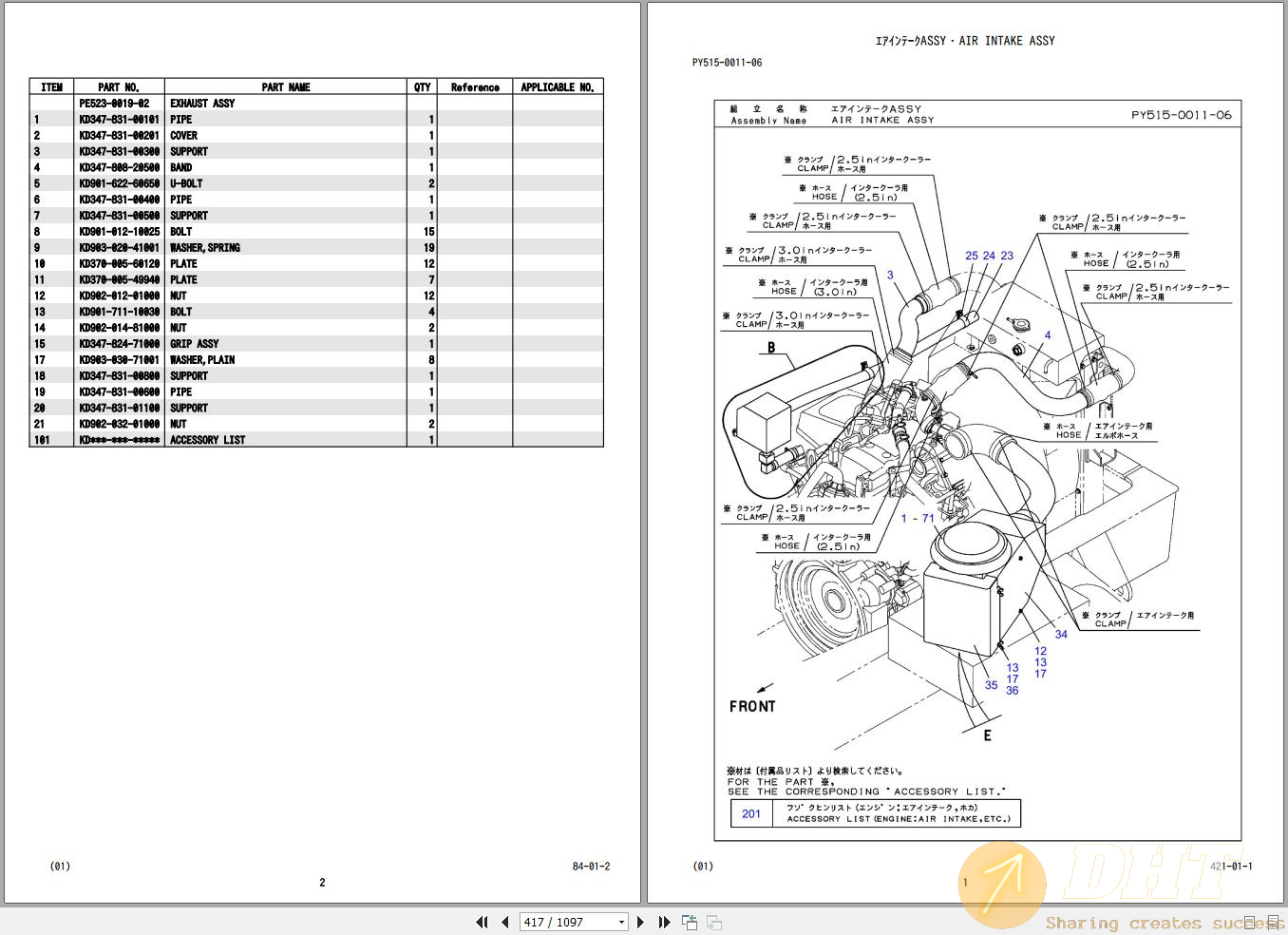Viewport: 1288px width, 935px height.
Task: Click the QTY column header
Action: 423,86
